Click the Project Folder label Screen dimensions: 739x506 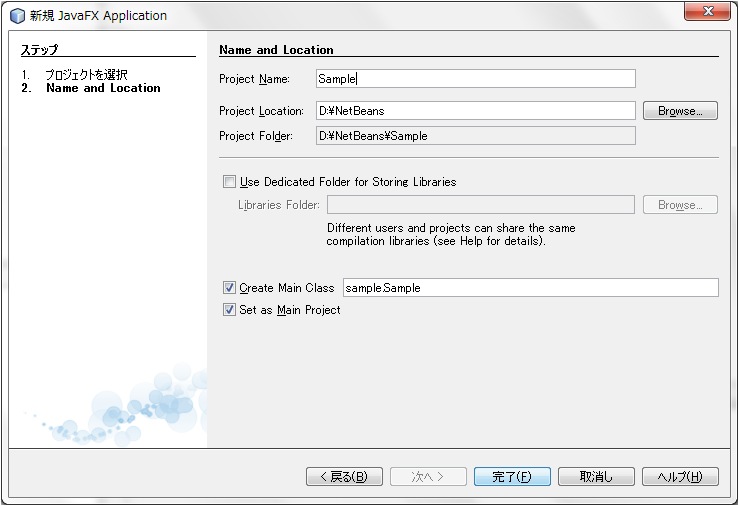(256, 136)
